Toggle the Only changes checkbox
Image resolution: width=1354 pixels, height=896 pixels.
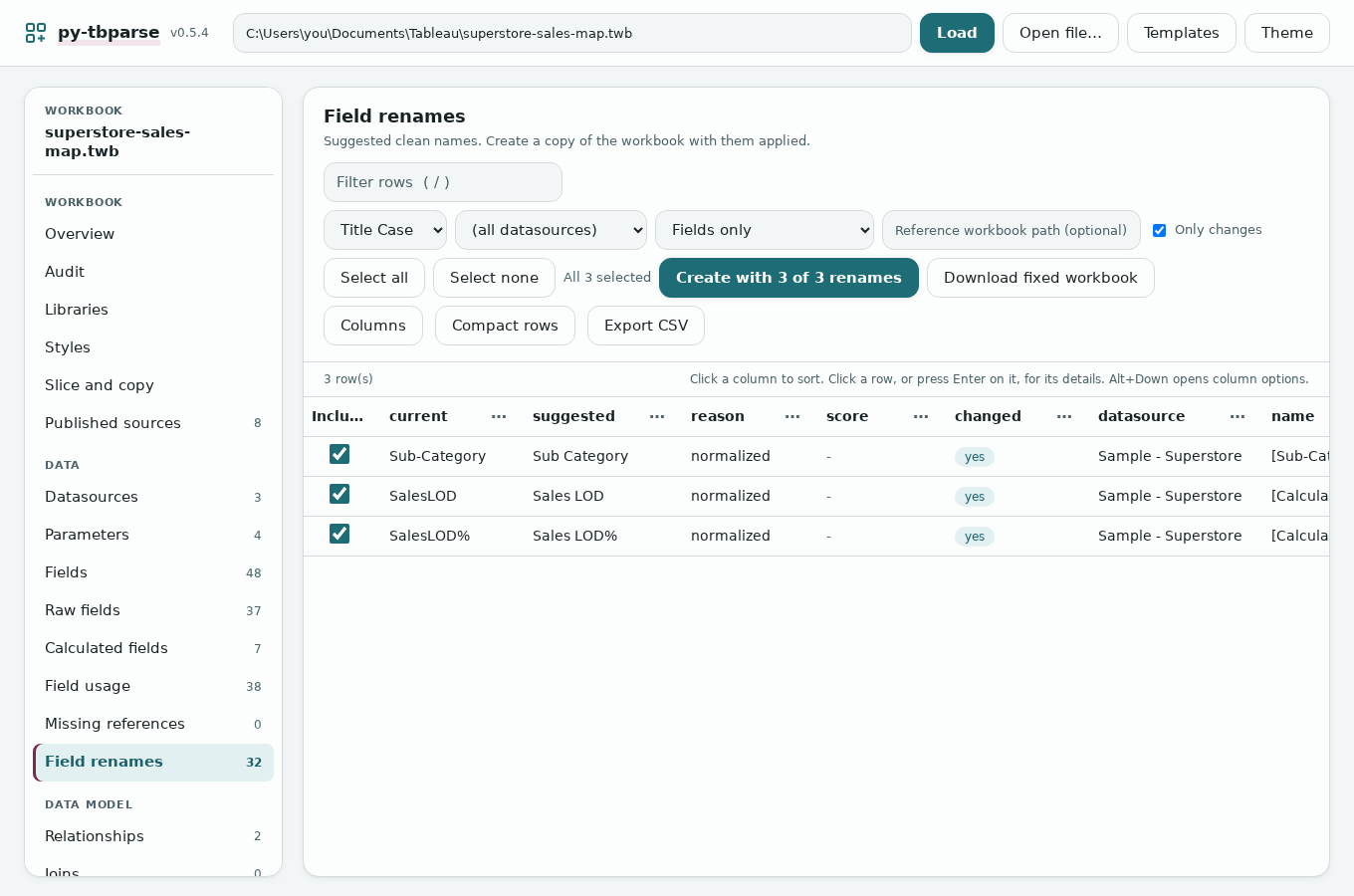click(1159, 230)
